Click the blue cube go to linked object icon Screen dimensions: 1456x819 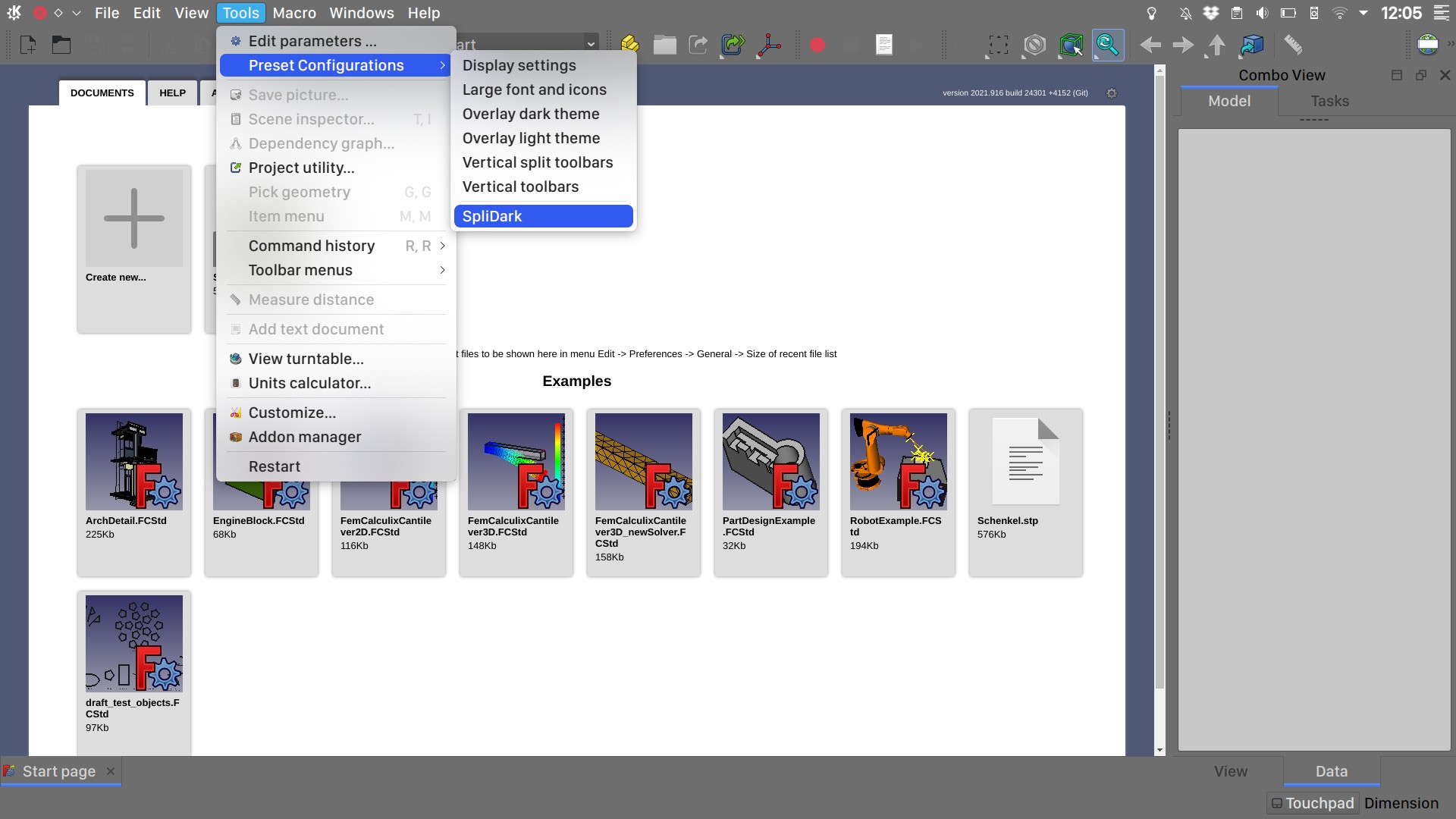tap(1251, 45)
